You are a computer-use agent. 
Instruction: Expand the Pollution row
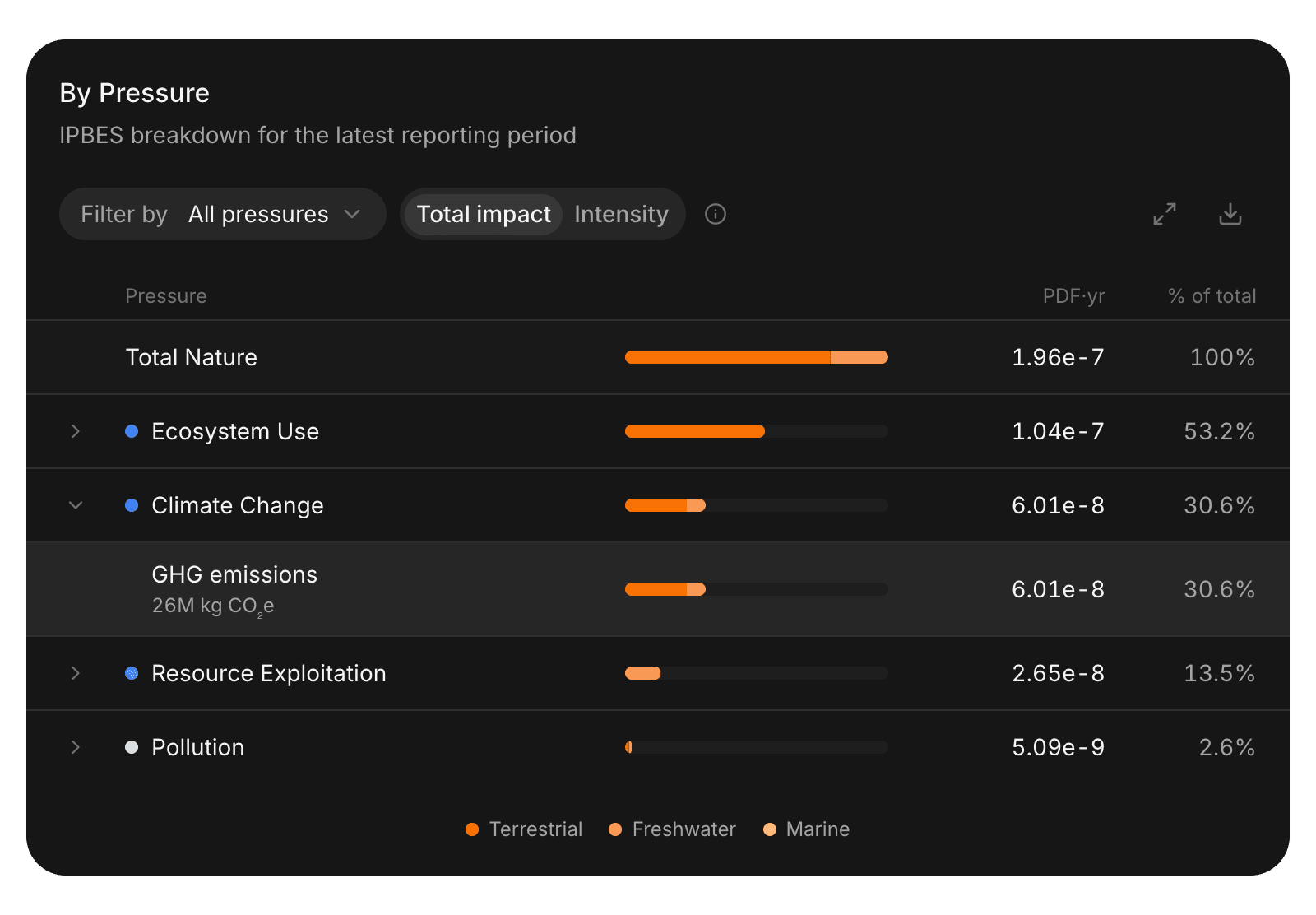pos(76,747)
